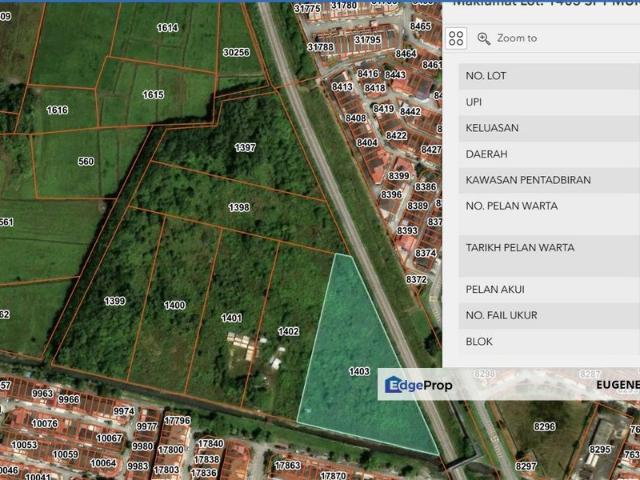Screen dimensions: 640x480
Task: Click lot 8413 label on map
Action: (x=342, y=87)
